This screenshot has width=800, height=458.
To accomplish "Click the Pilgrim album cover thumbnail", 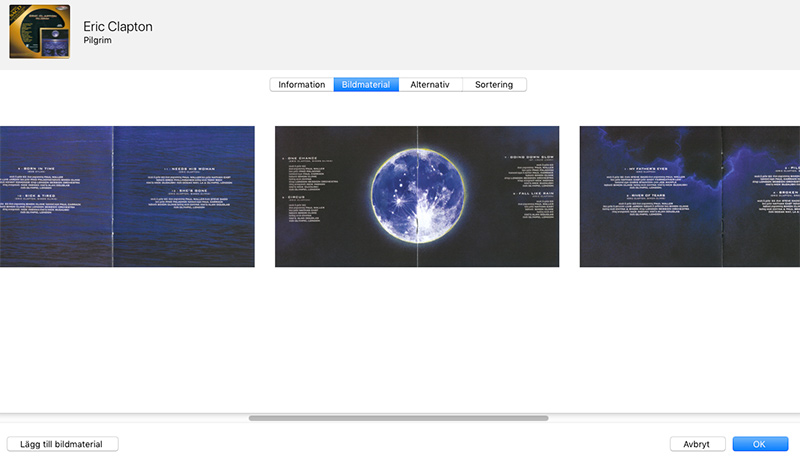I will 39,35.
